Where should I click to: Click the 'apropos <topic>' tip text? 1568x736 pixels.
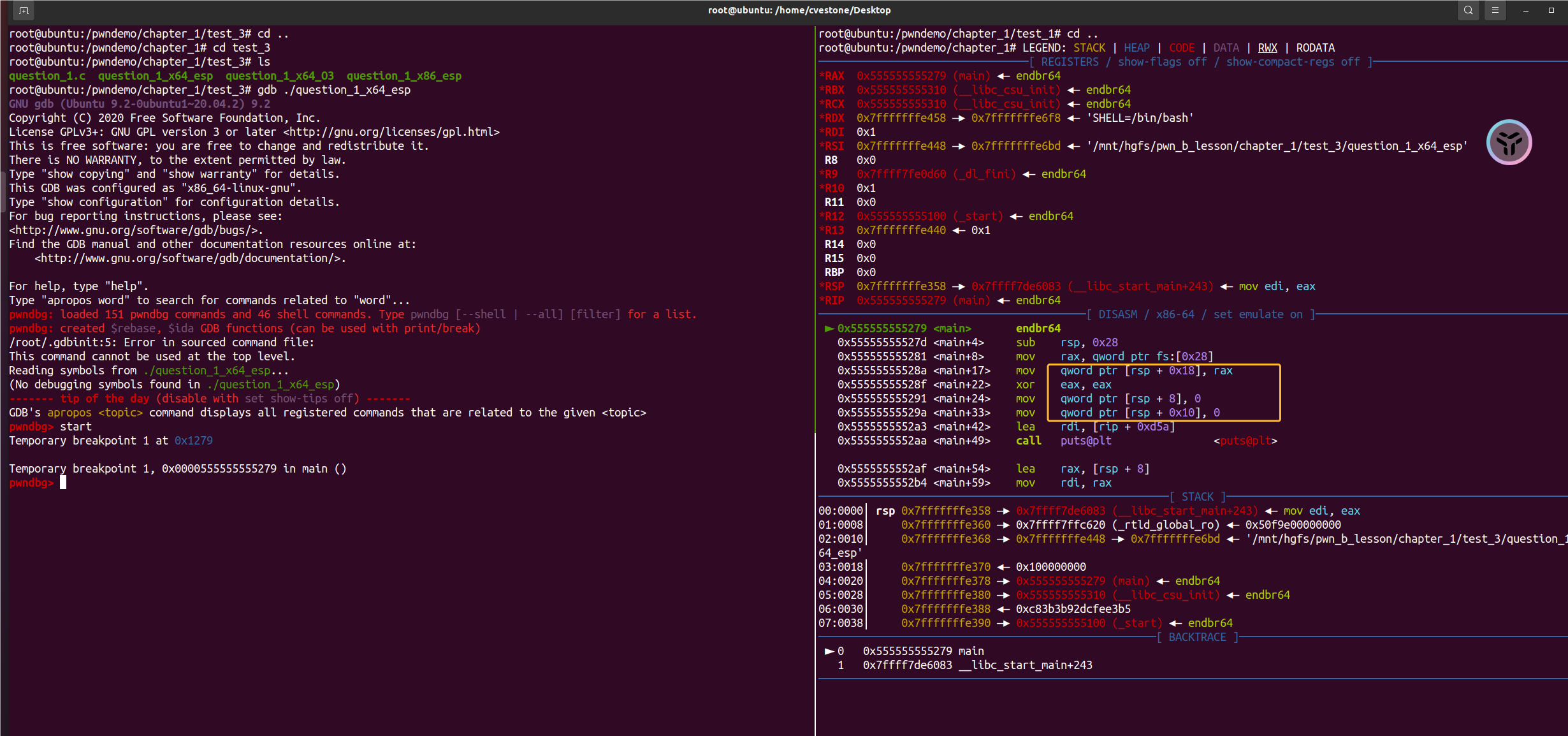tap(95, 413)
